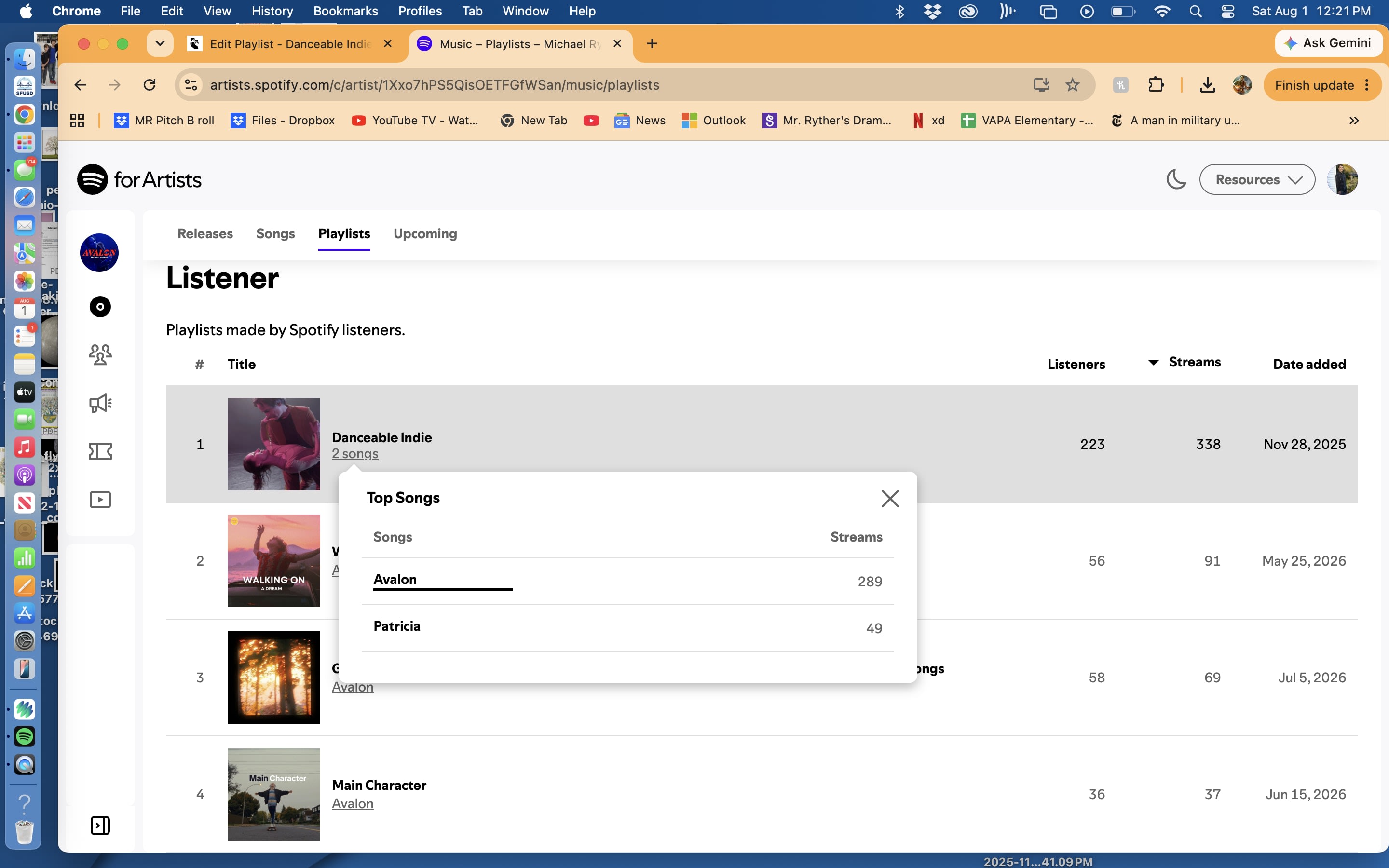This screenshot has height=868, width=1389.
Task: Click Ask Gemini button
Action: click(1328, 43)
